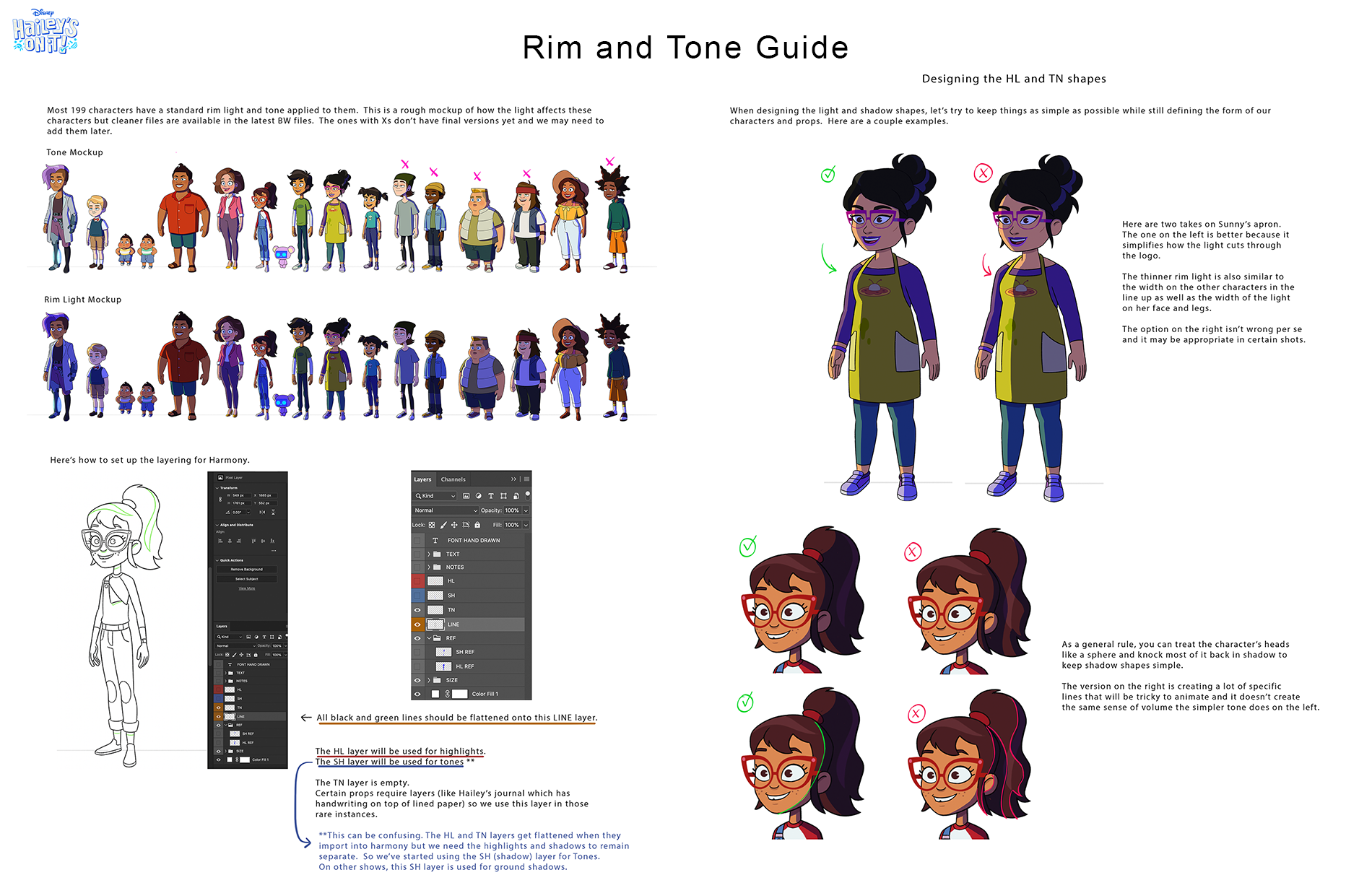Show the TEXT group in large Layers panel
Screen dimensions: 1372x888
(417, 554)
